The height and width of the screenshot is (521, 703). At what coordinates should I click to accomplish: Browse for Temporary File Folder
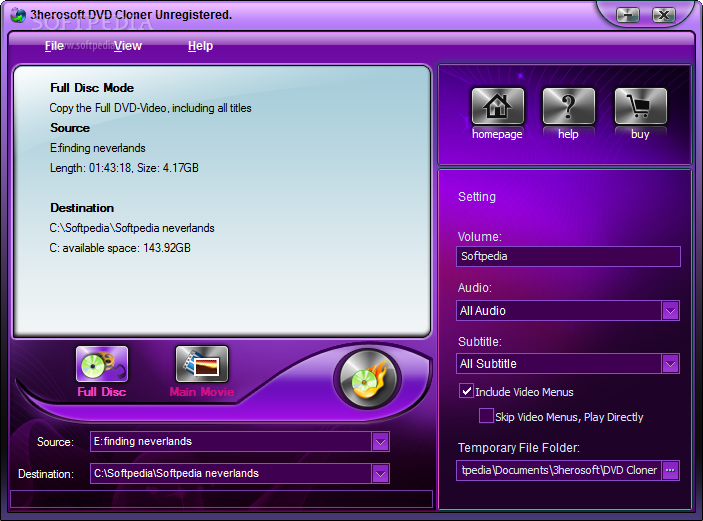coord(670,470)
